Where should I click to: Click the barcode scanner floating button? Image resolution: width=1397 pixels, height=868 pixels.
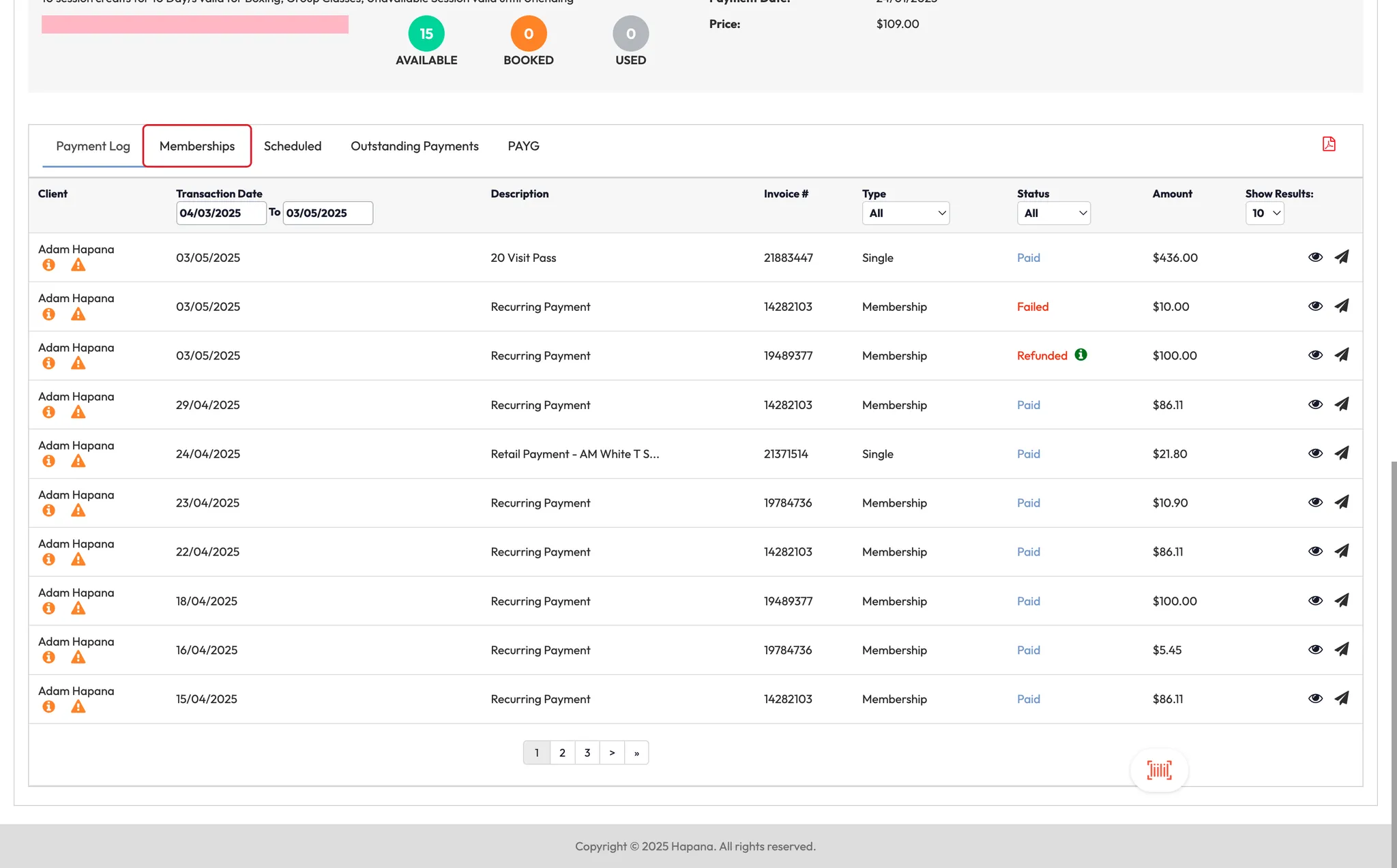(x=1159, y=770)
